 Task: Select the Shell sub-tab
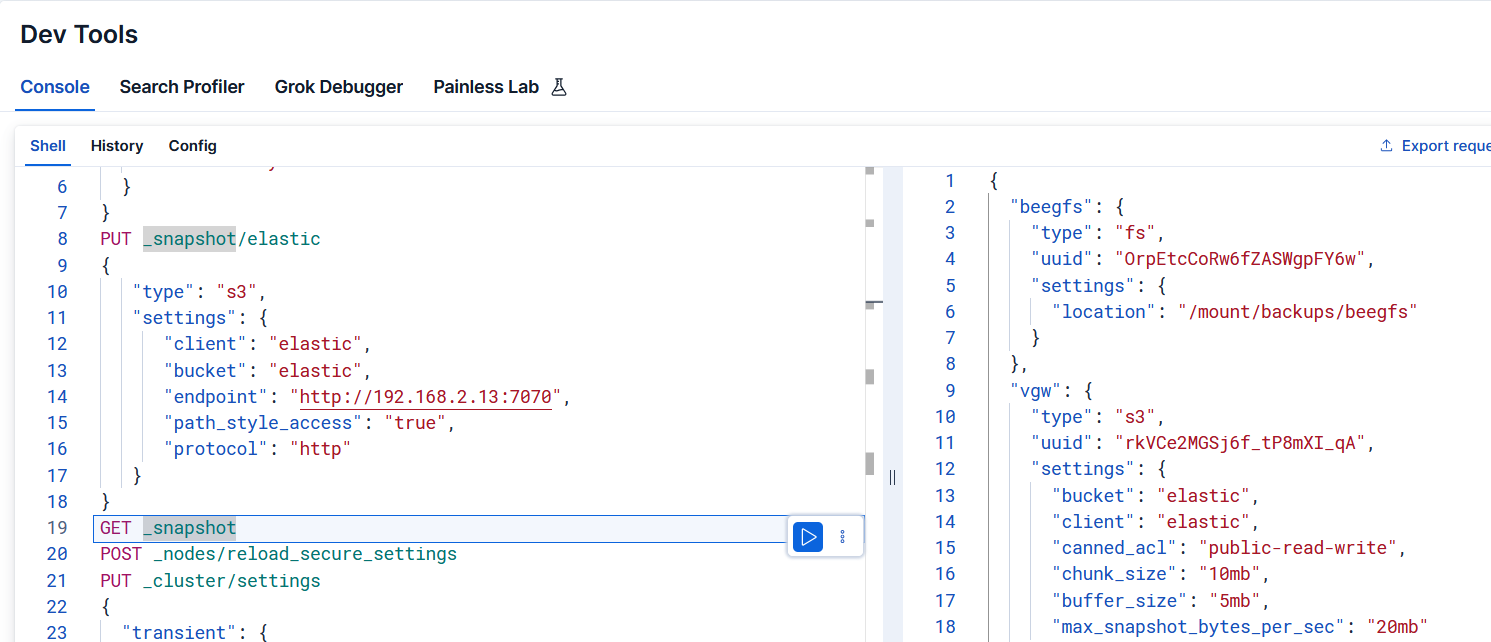(48, 146)
